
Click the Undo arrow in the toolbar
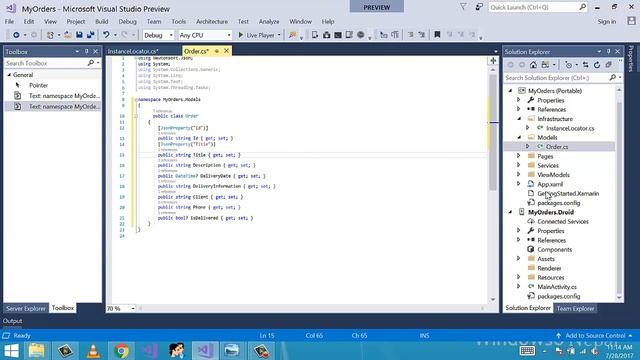click(106, 35)
